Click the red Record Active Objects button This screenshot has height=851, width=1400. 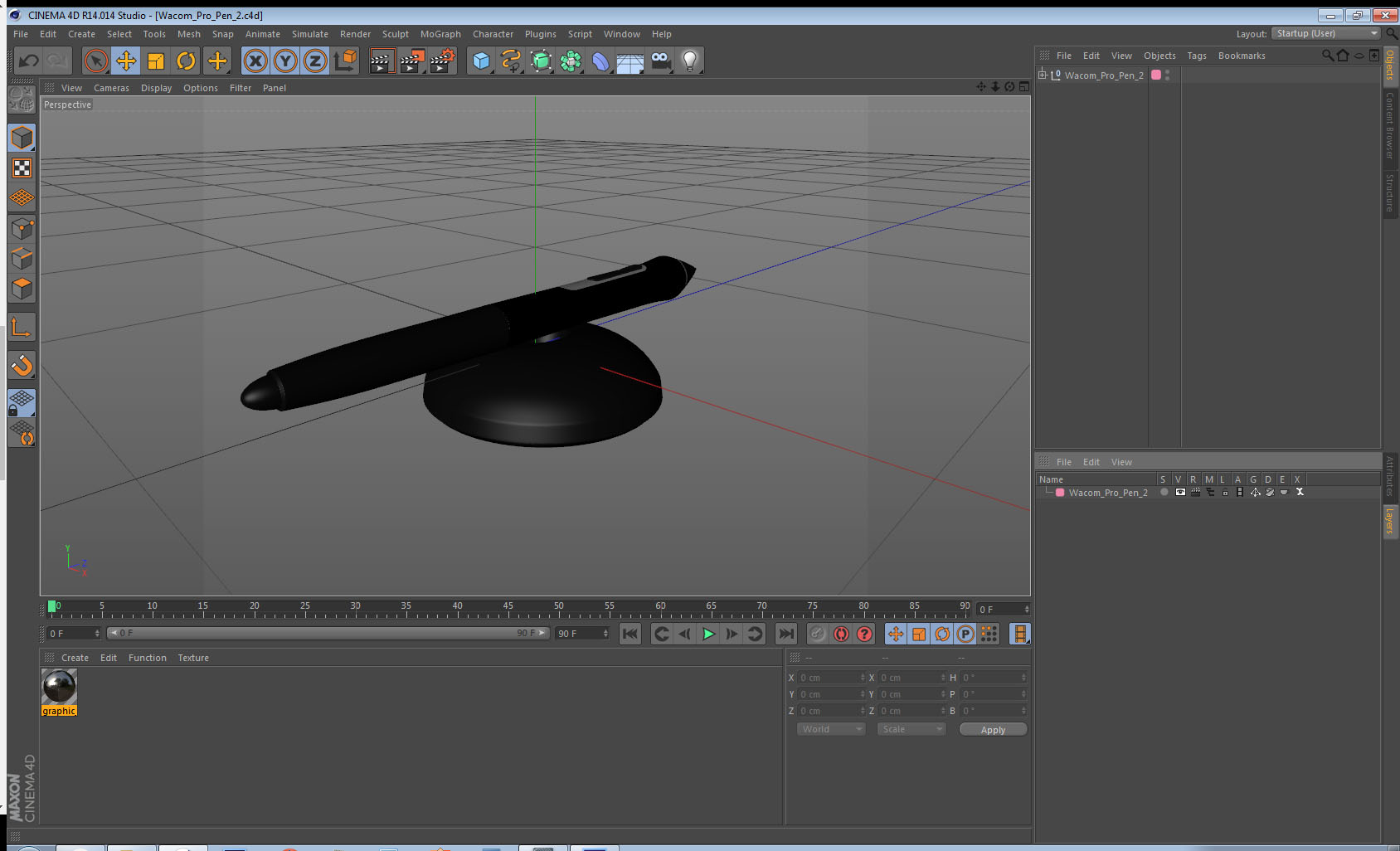(x=817, y=634)
